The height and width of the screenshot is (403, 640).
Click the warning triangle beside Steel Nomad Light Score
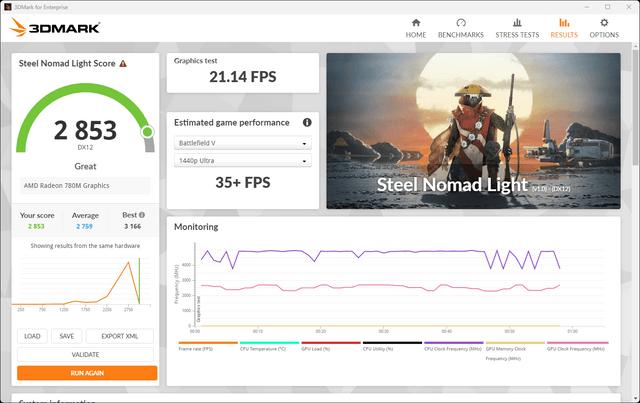click(x=123, y=64)
